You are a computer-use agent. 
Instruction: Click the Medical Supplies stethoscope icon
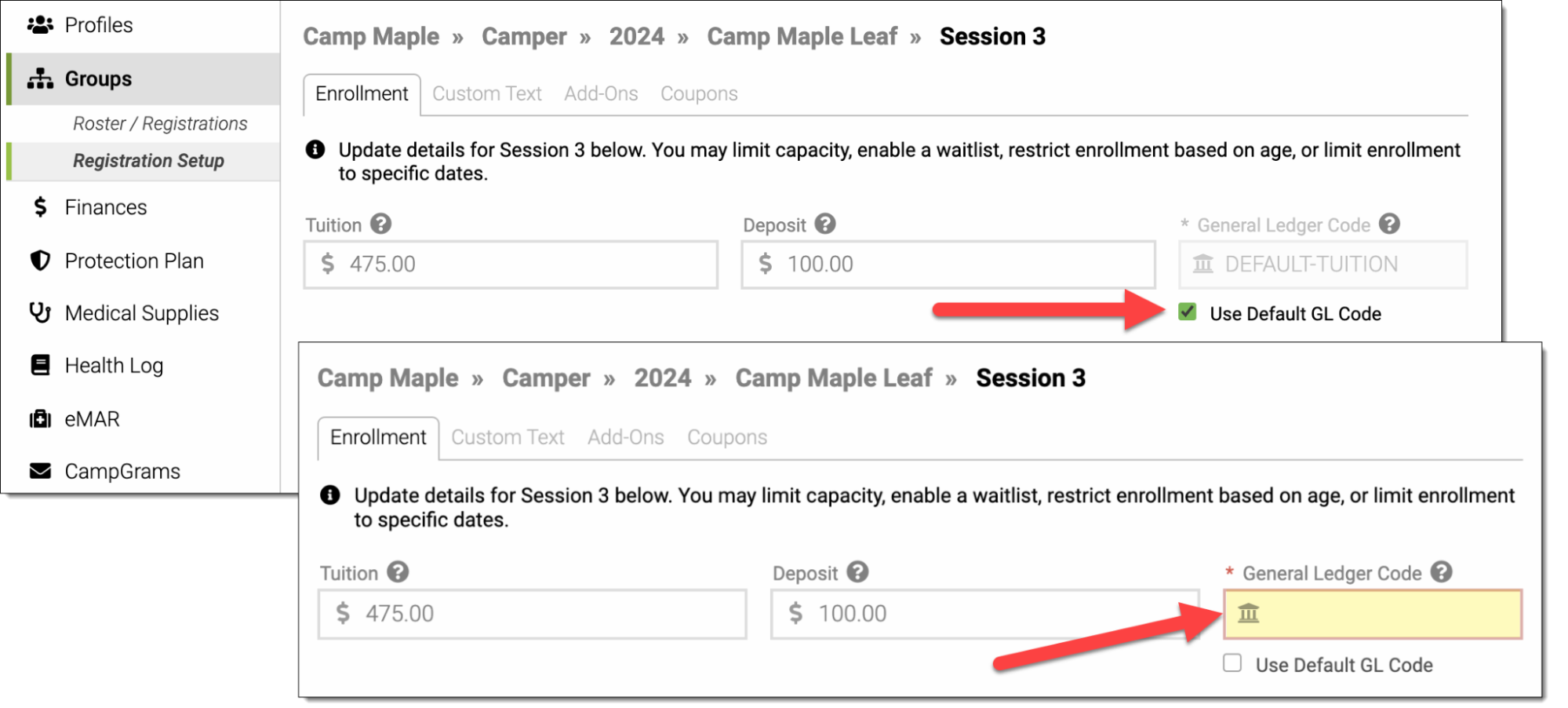(x=40, y=312)
